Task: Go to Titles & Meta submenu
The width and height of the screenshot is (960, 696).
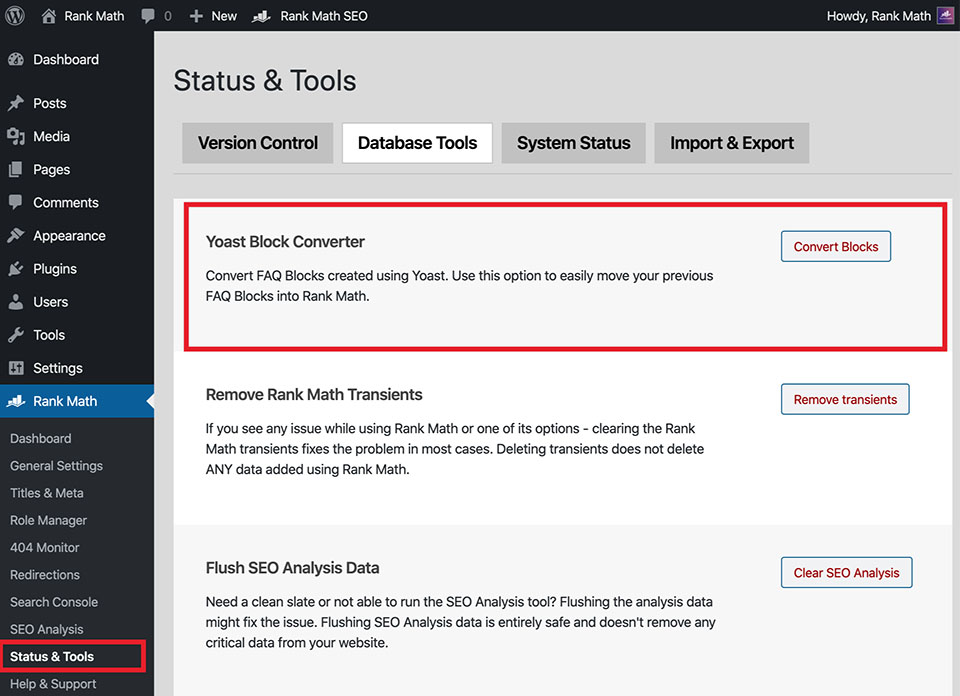Action: [47, 493]
